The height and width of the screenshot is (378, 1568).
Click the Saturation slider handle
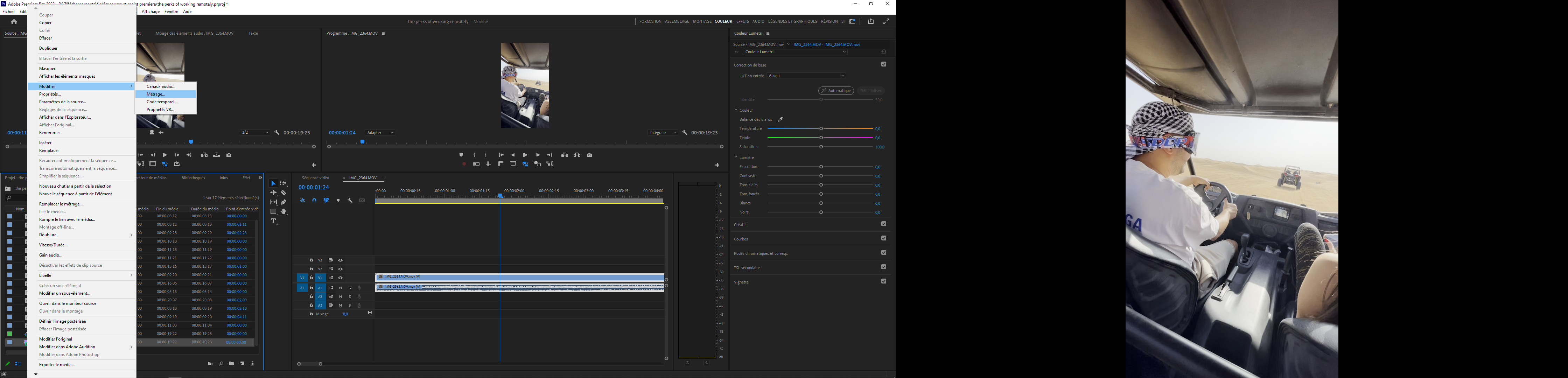[821, 147]
